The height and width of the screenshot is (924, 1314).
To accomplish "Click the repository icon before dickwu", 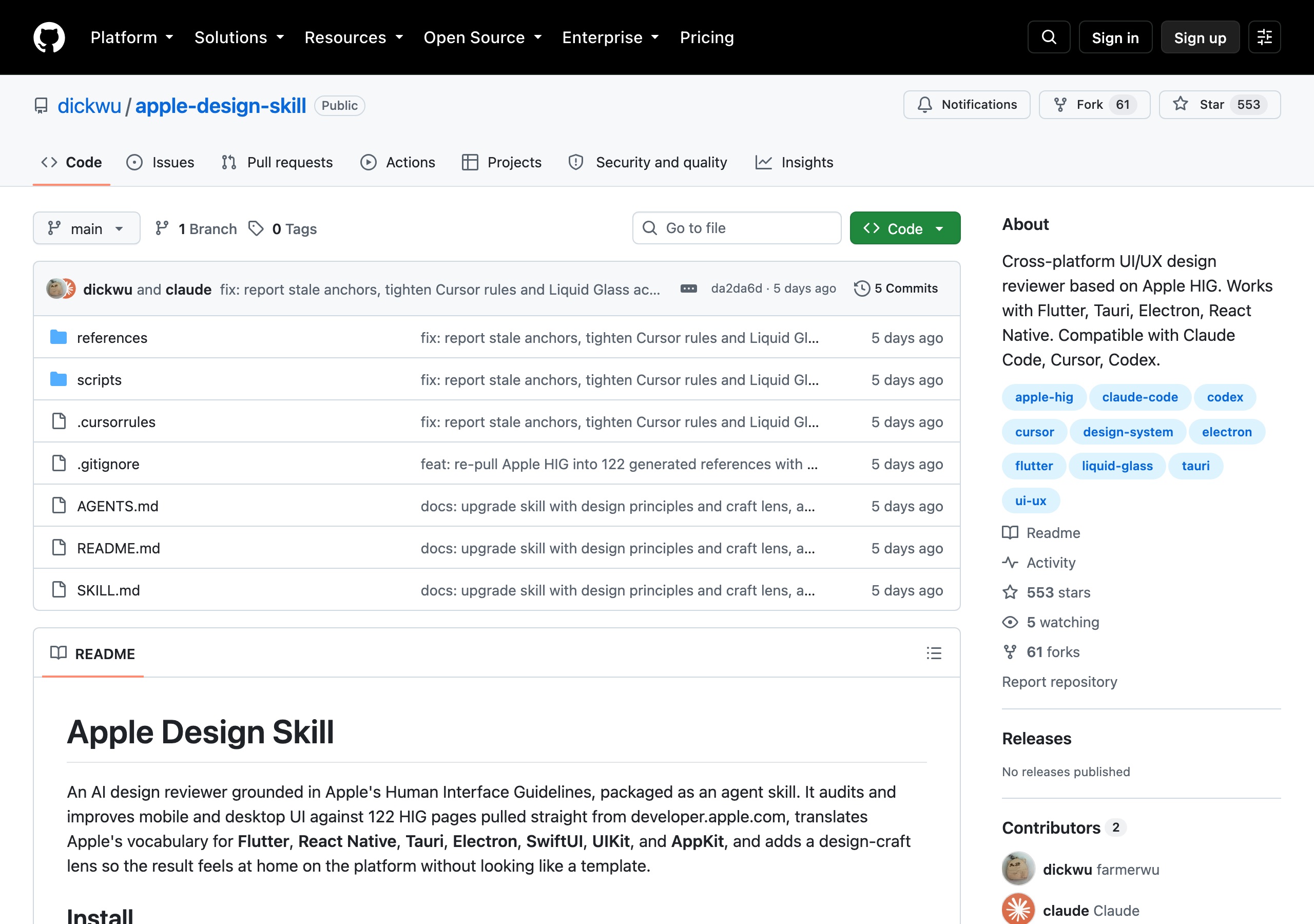I will 41,106.
